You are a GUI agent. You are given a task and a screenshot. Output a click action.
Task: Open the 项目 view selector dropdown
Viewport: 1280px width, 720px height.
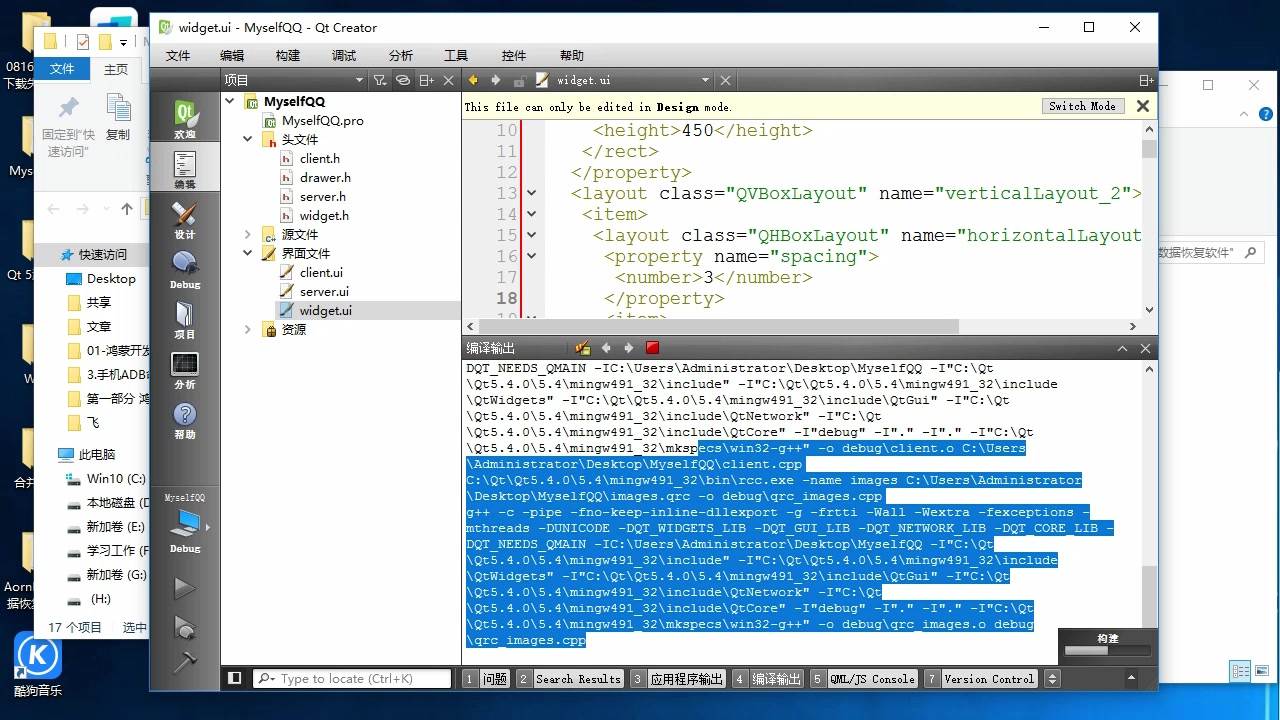[294, 80]
